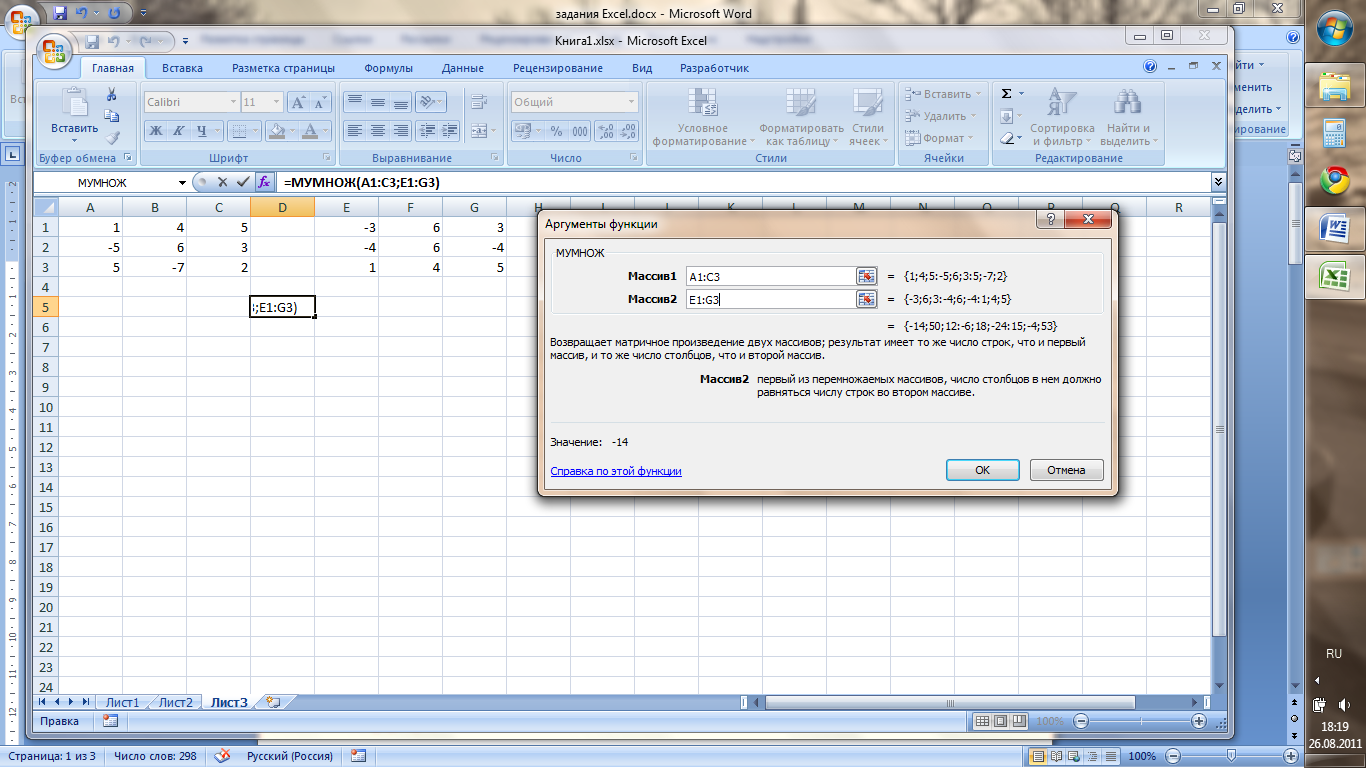The height and width of the screenshot is (768, 1366).
Task: Toggle underline Ч formatting
Action: click(x=202, y=131)
